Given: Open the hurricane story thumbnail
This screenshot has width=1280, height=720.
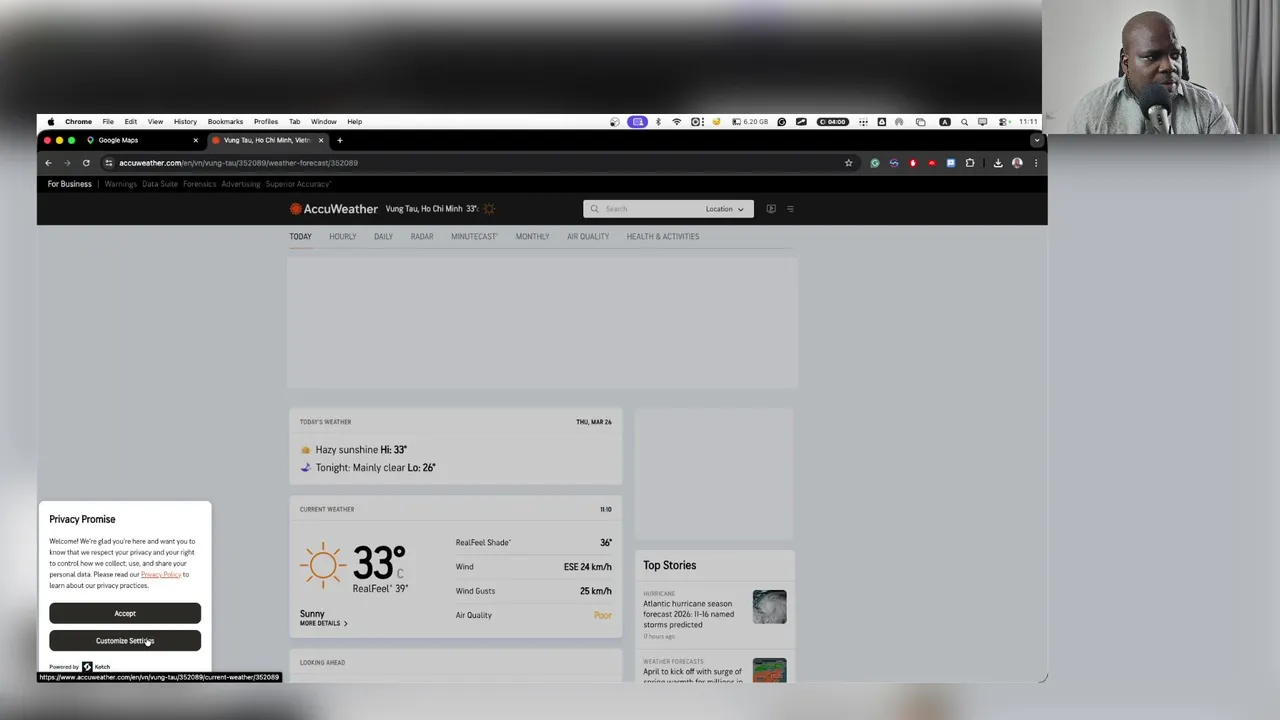Looking at the screenshot, I should click(769, 607).
